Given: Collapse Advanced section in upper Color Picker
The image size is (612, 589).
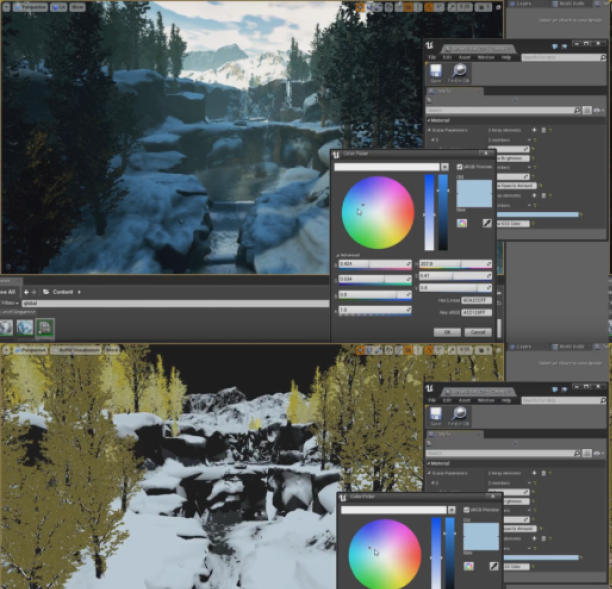Looking at the screenshot, I should (338, 255).
